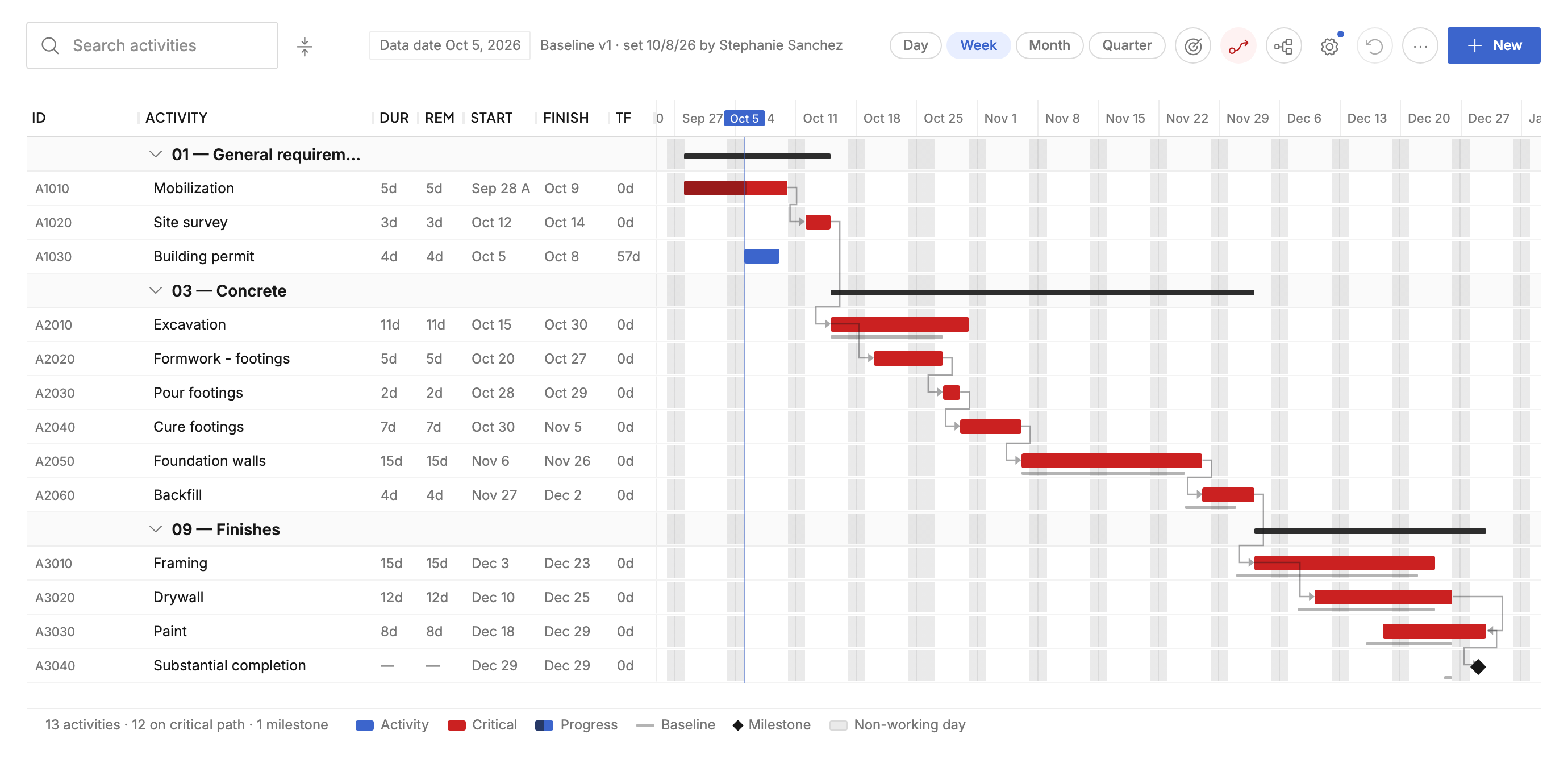Click the Paint gantt bar
Viewport: 1568px width, 759px height.
[x=1434, y=631]
